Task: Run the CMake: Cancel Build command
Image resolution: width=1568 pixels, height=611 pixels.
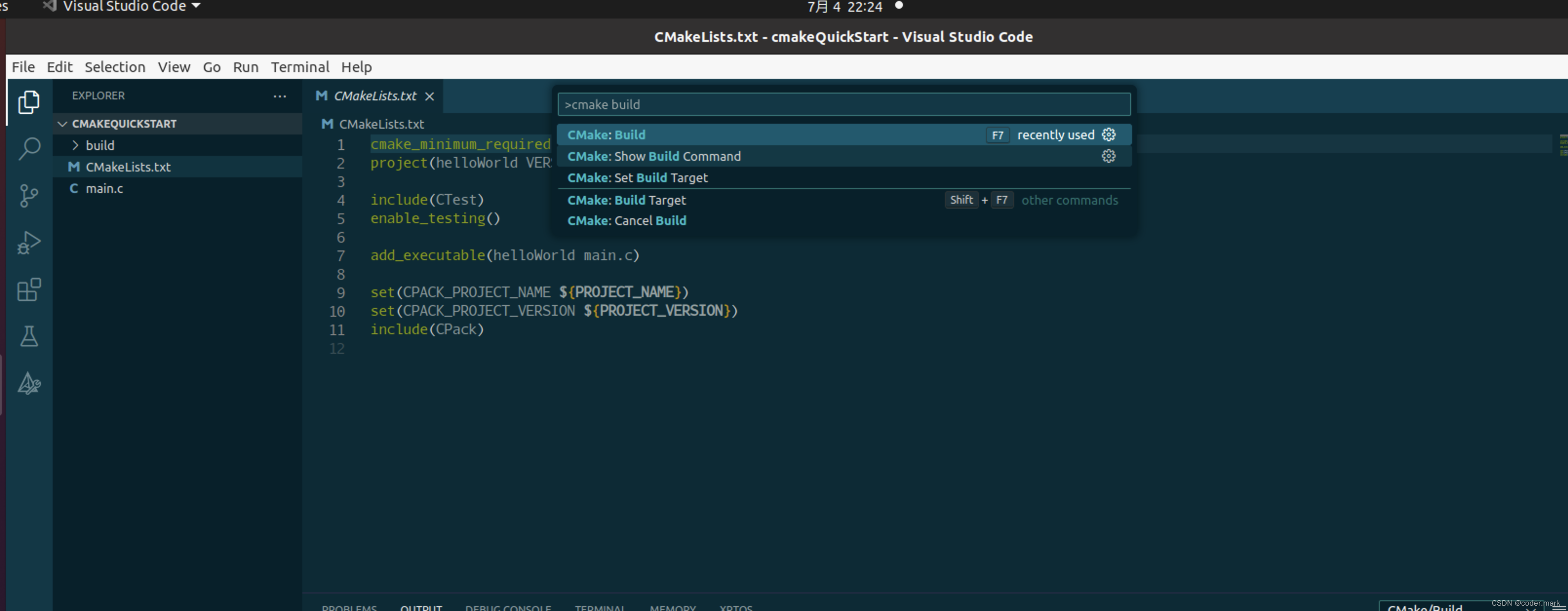Action: [x=627, y=221]
